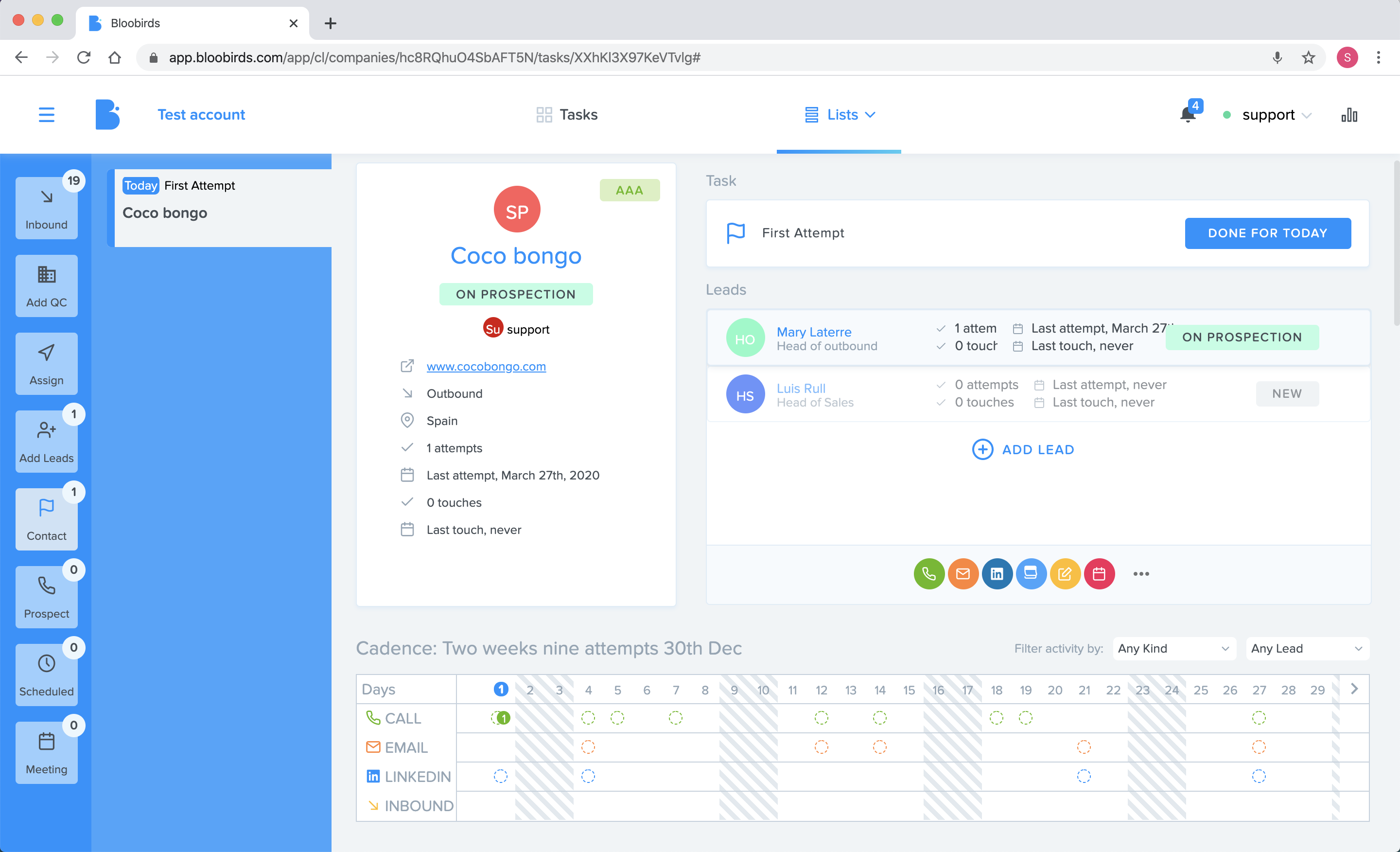
Task: Open the Add QC sidebar item
Action: point(47,285)
